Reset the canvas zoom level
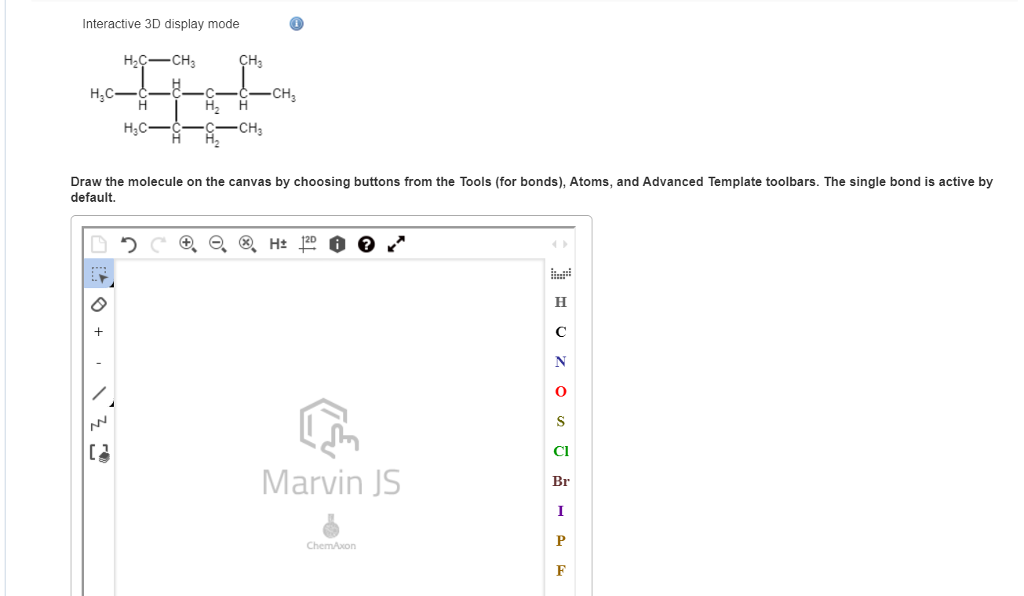Screen dimensions: 1024x596 point(245,243)
